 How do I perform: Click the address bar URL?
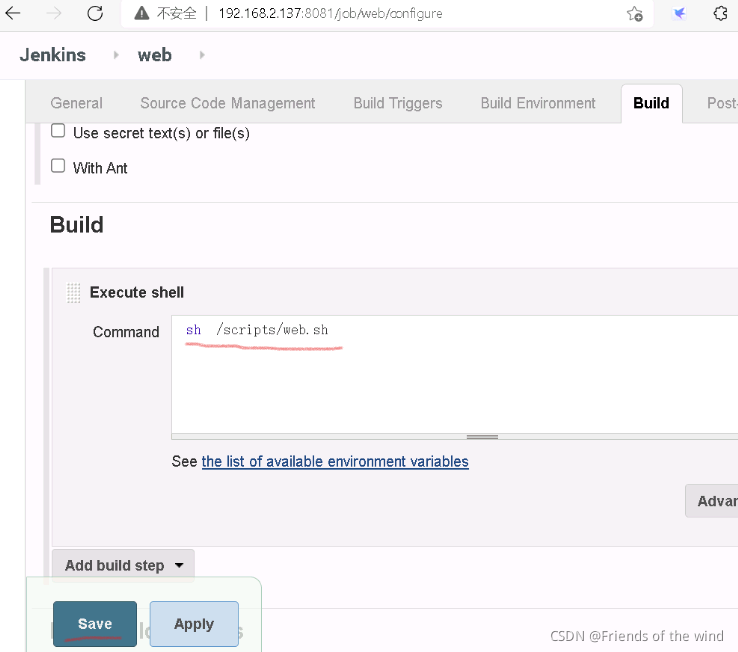(x=330, y=13)
